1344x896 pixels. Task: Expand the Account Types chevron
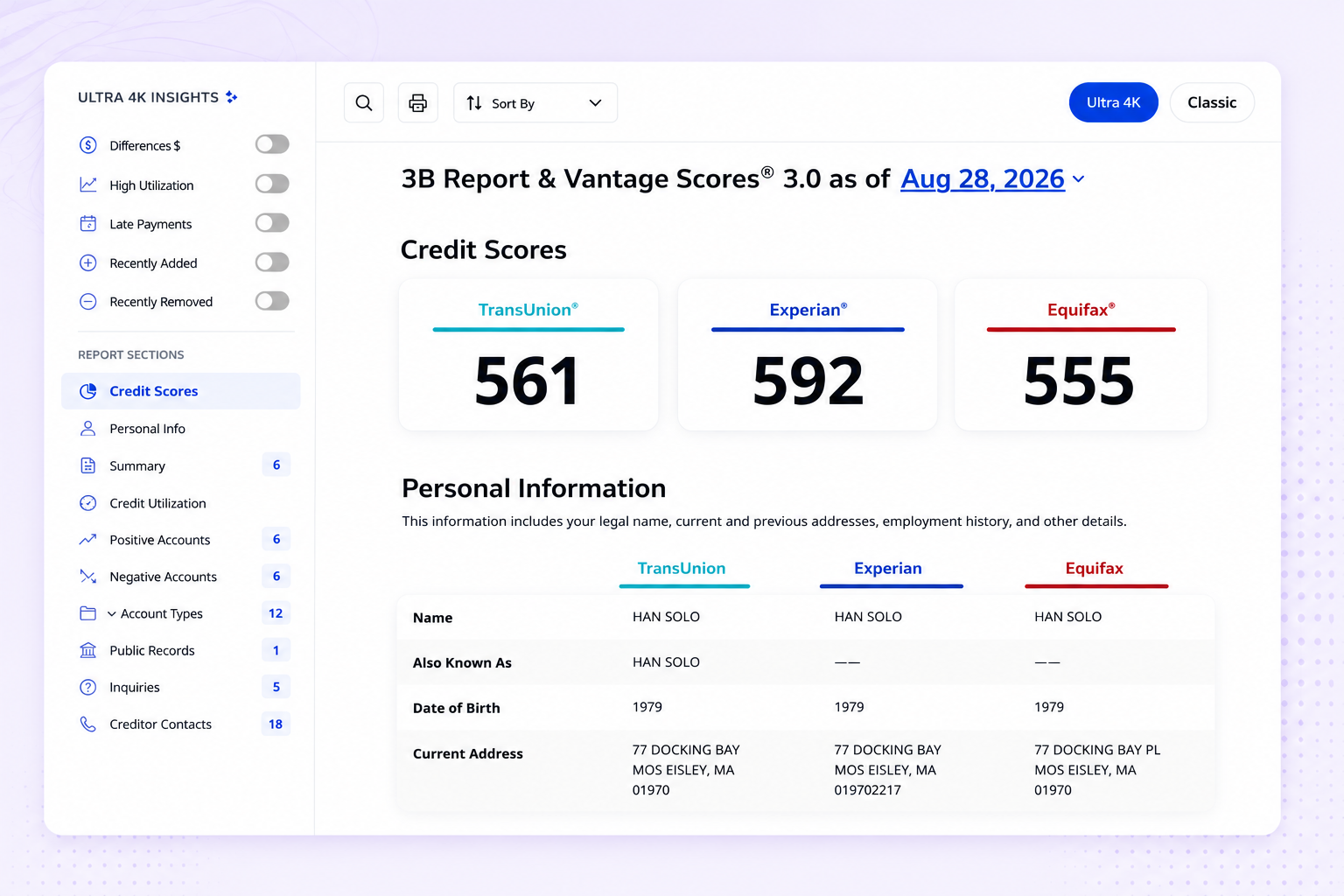tap(112, 614)
